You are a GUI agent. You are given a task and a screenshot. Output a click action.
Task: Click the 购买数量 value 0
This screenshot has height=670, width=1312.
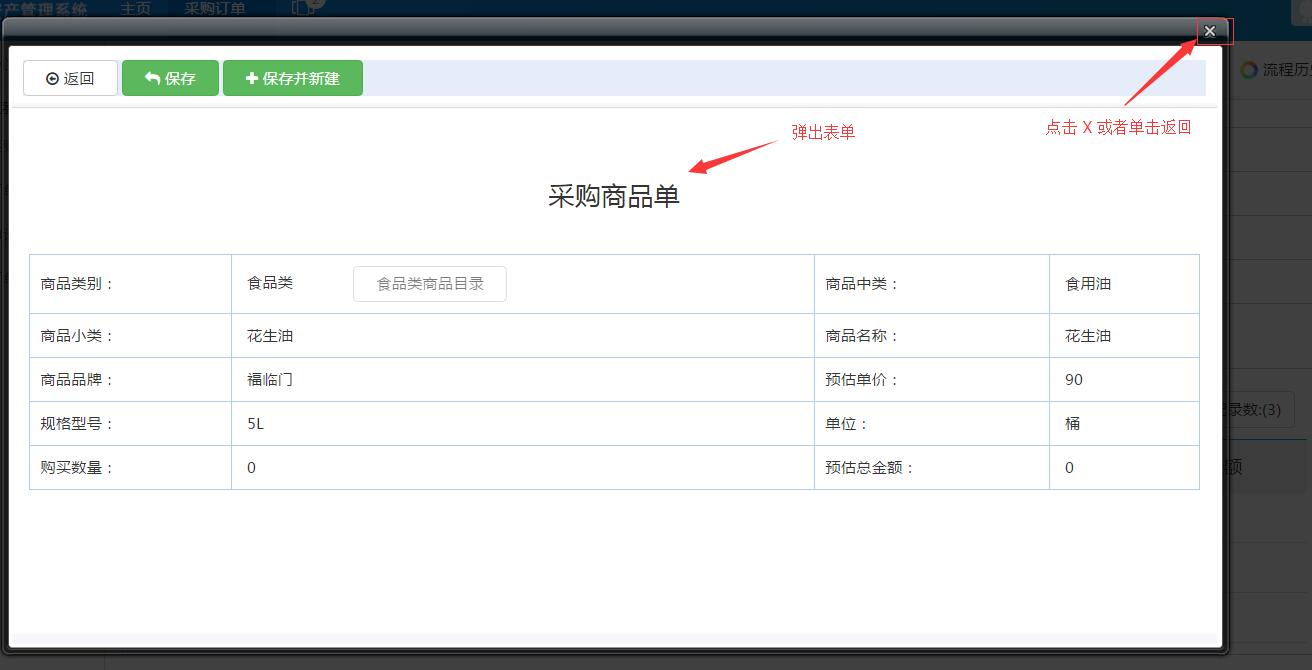251,468
